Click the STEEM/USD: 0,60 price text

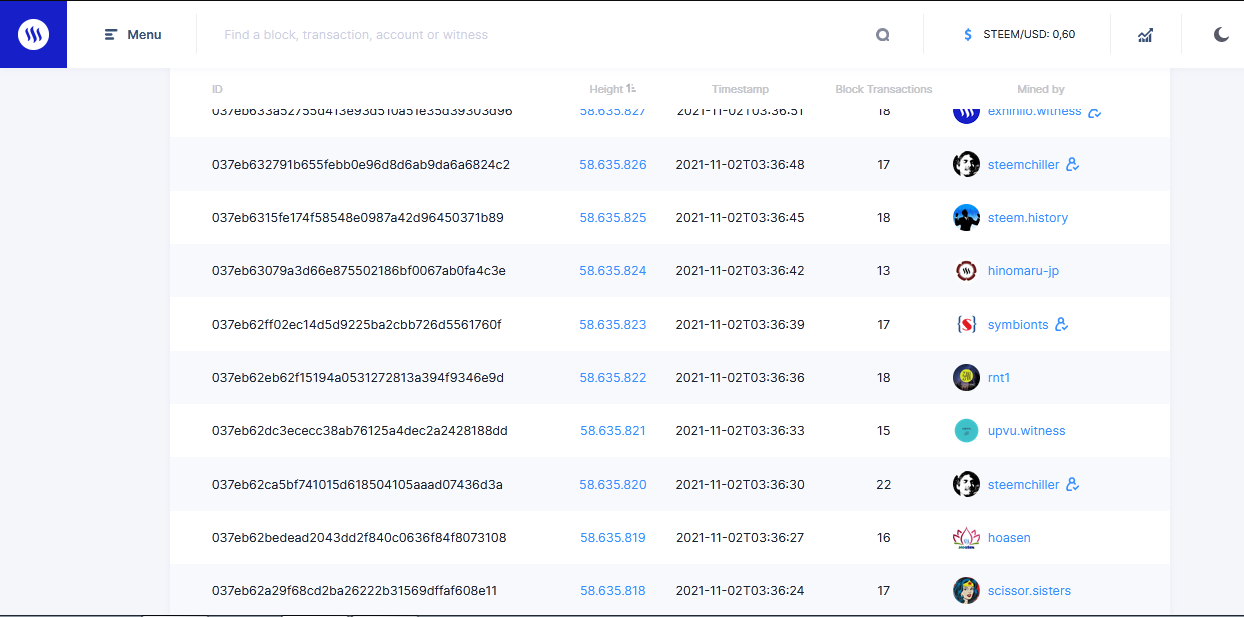(x=1030, y=35)
